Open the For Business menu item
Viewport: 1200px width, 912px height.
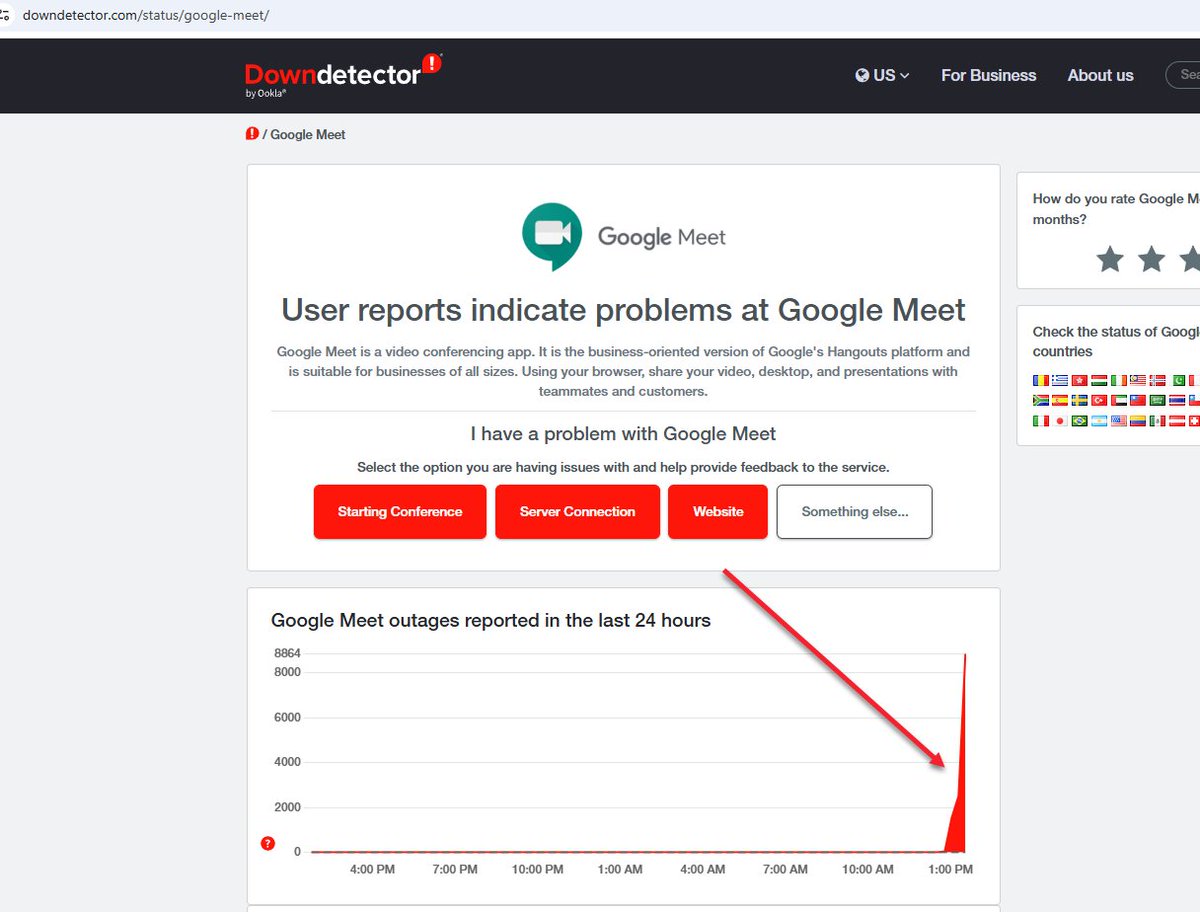coord(989,75)
